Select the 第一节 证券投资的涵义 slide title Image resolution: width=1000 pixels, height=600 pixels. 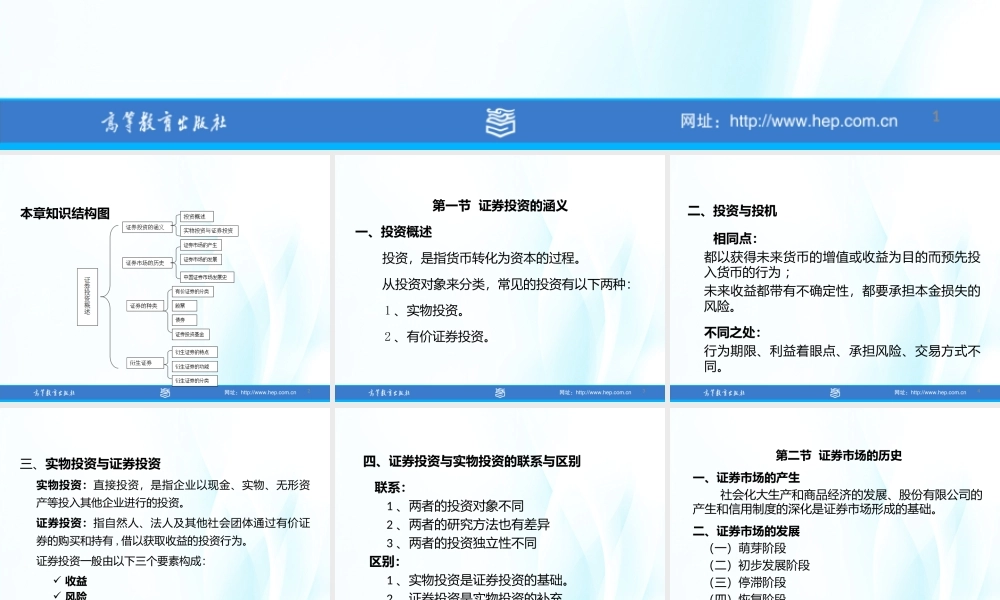pos(499,206)
